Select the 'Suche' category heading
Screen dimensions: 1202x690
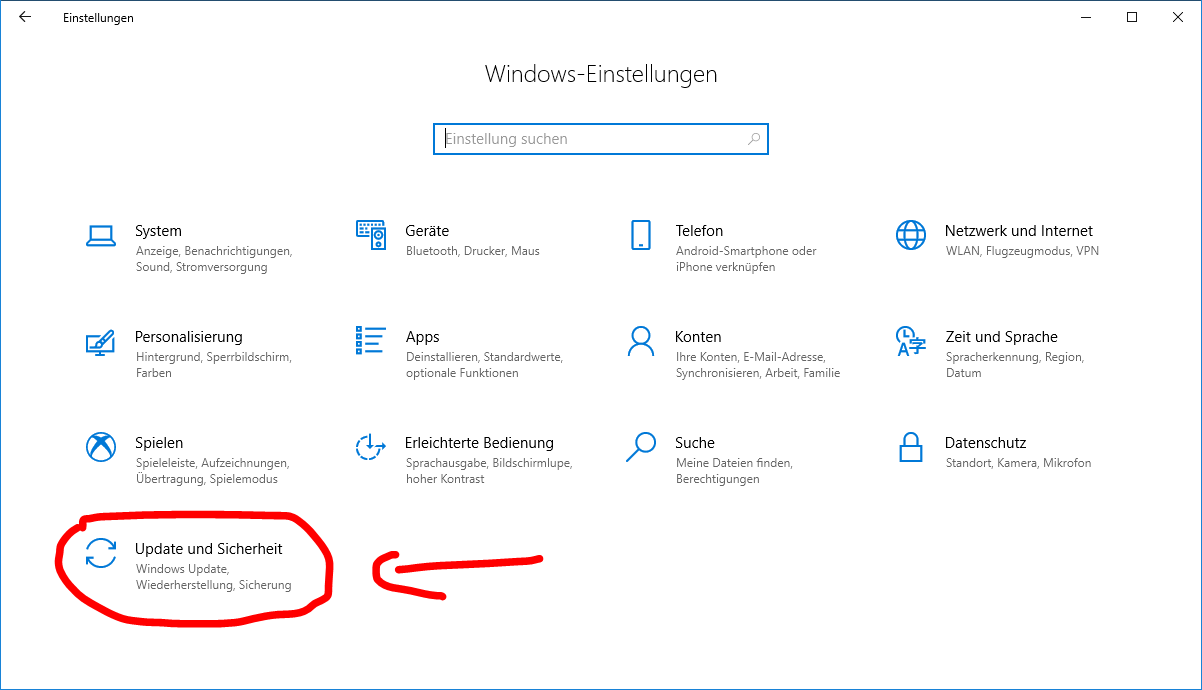tap(695, 443)
